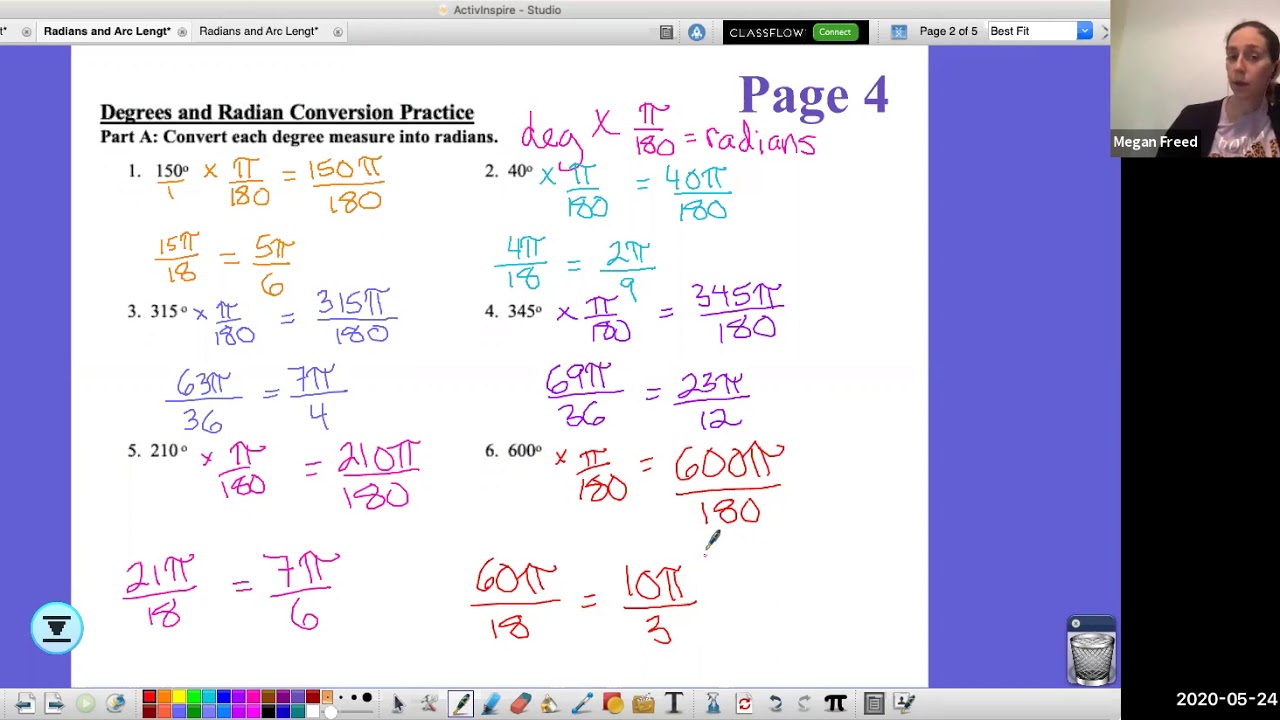Select the largest pen width dot

pyautogui.click(x=367, y=698)
